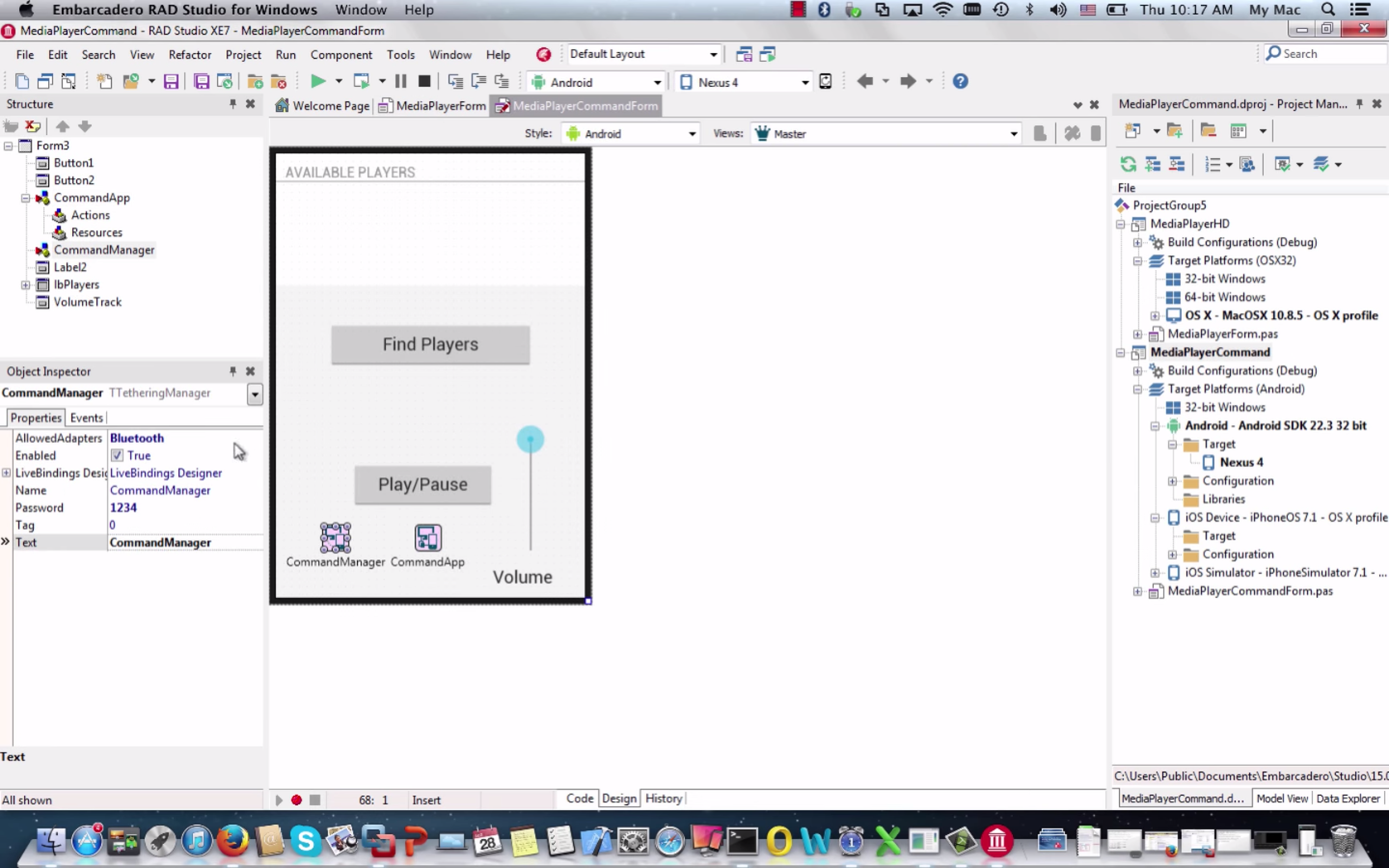This screenshot has height=868, width=1389.
Task: Click the CommandManager component icon on the form
Action: (x=336, y=537)
